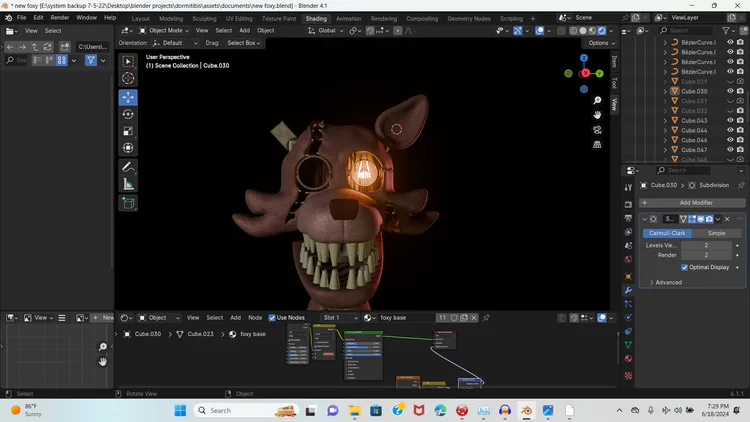Open the Slot 1 dropdown
The width and height of the screenshot is (750, 422).
(x=340, y=318)
